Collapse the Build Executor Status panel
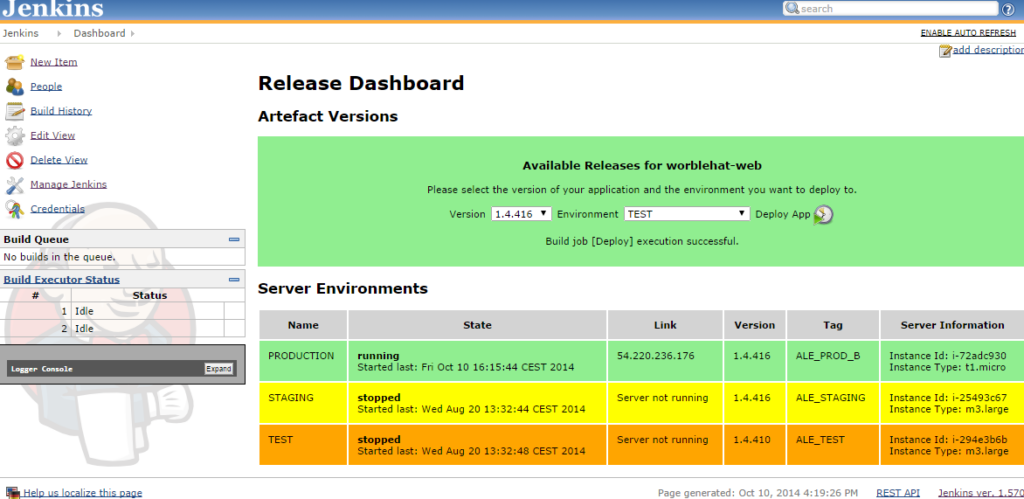 click(x=234, y=280)
